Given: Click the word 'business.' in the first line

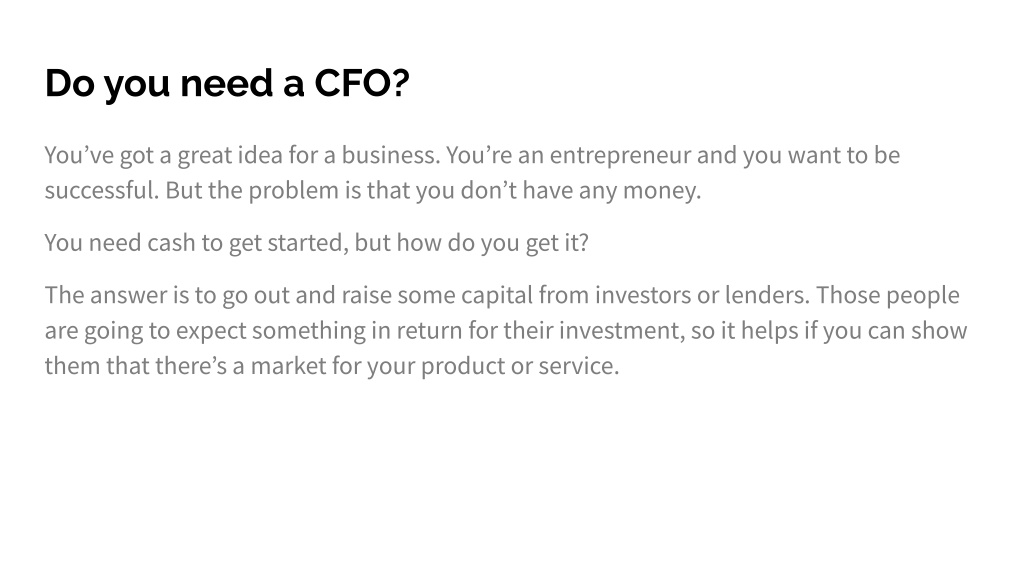Looking at the screenshot, I should [x=391, y=155].
